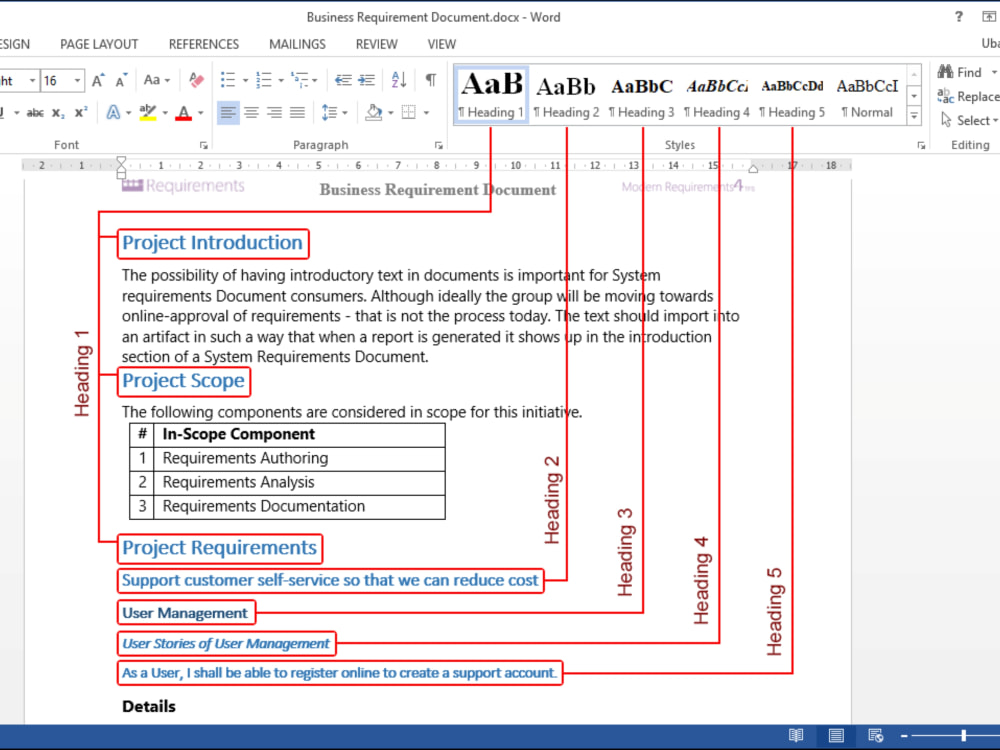Open the MAILINGS ribbon tab

(297, 44)
